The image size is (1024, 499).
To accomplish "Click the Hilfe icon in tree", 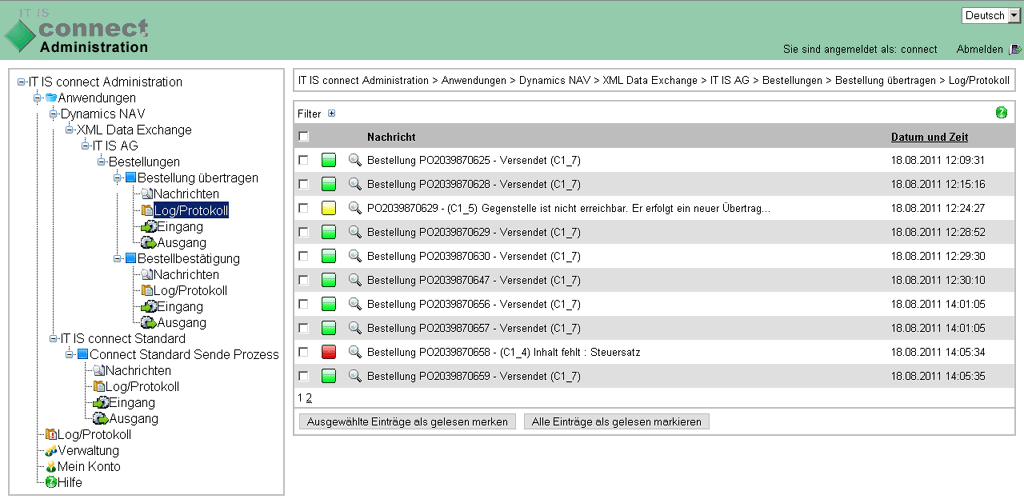I will point(50,483).
